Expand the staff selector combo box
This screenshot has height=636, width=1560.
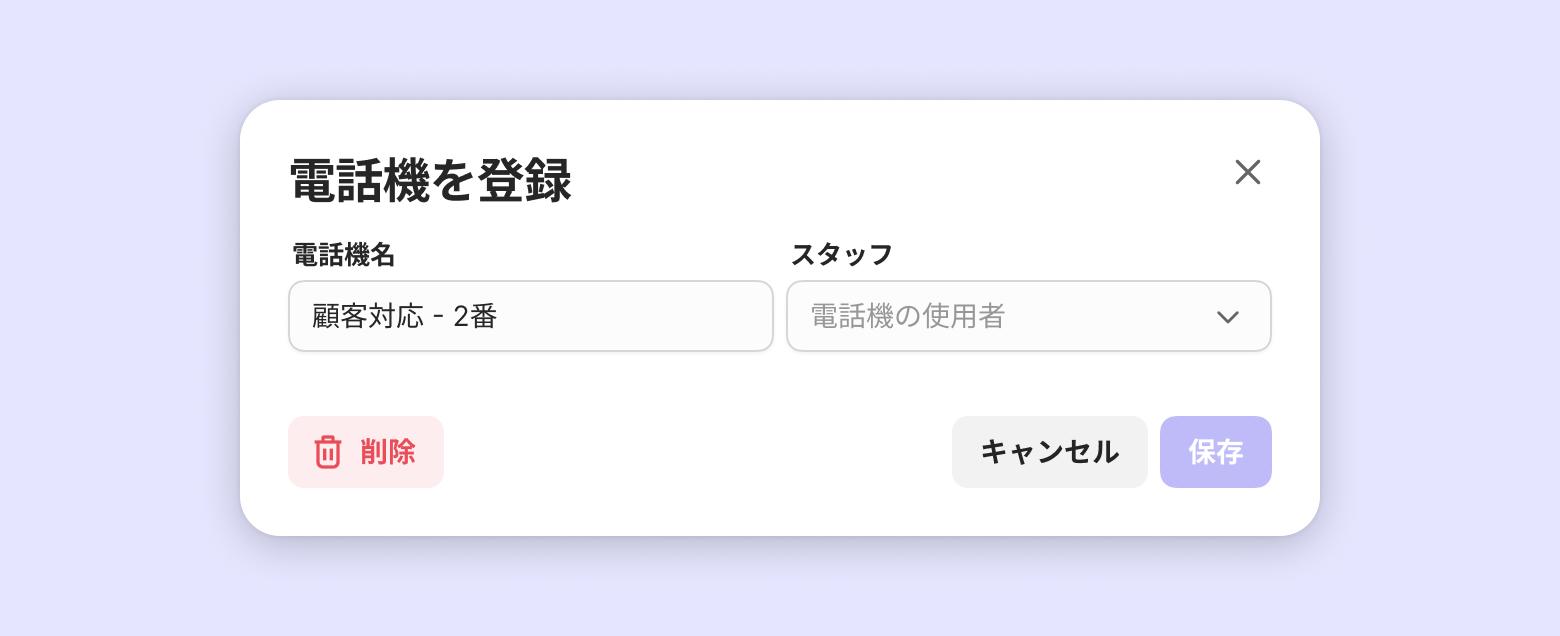pos(1028,316)
